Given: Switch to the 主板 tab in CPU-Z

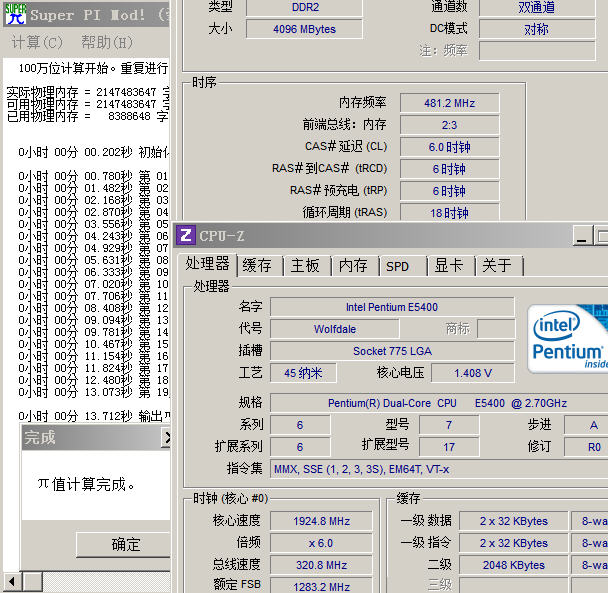Looking at the screenshot, I should 305,266.
